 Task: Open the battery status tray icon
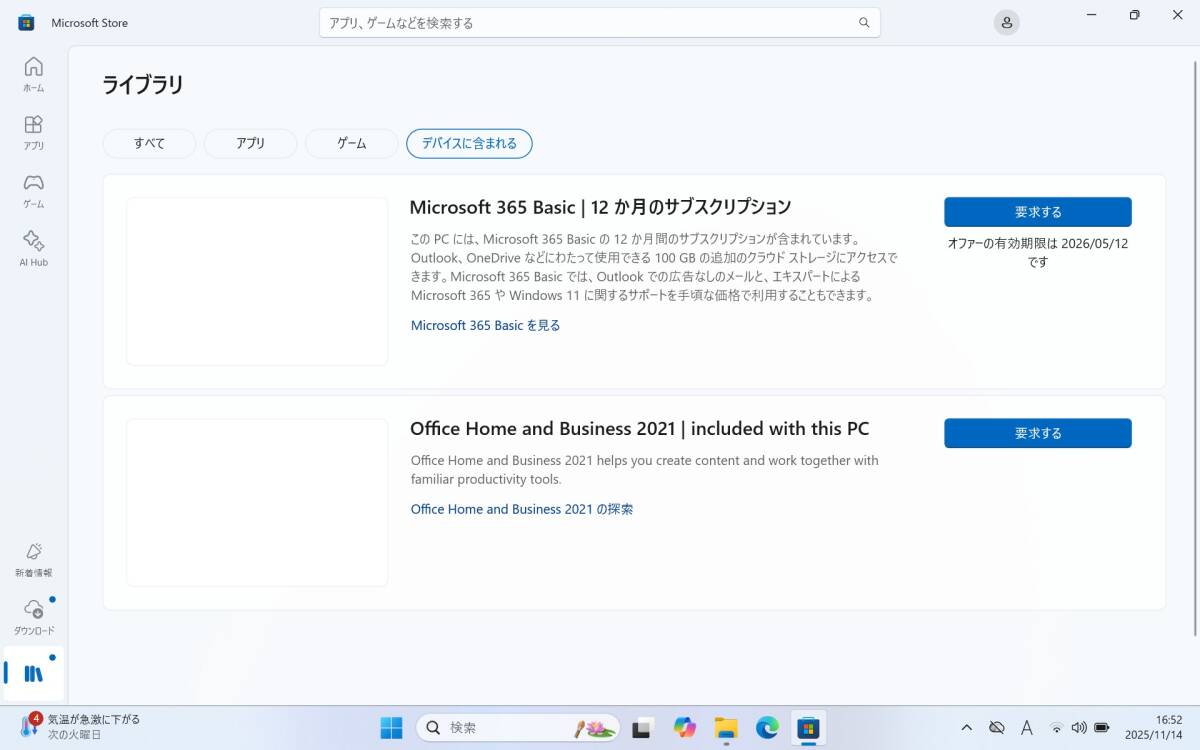coord(1101,728)
